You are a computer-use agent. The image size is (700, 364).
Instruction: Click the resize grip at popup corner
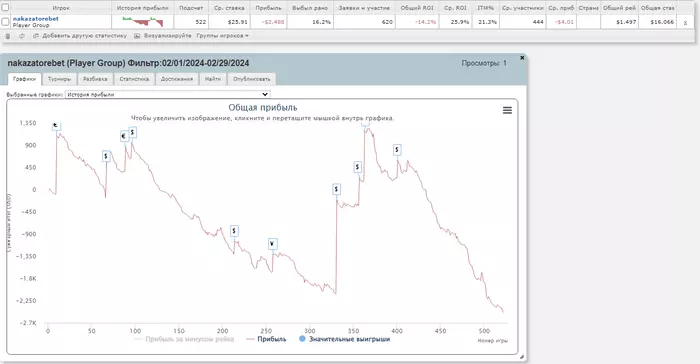tap(521, 356)
